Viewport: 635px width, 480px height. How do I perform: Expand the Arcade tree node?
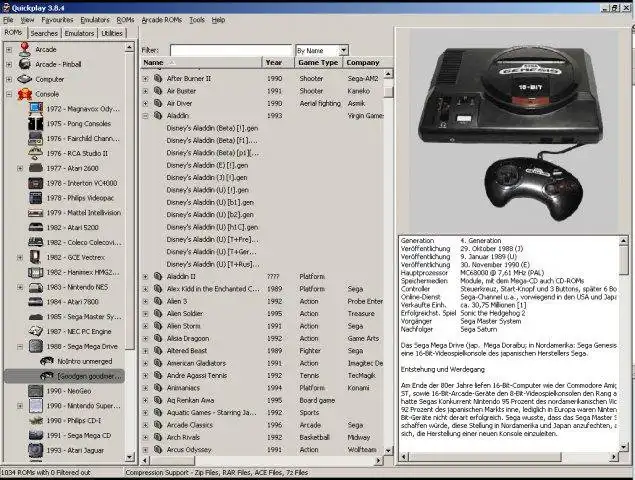[9, 49]
